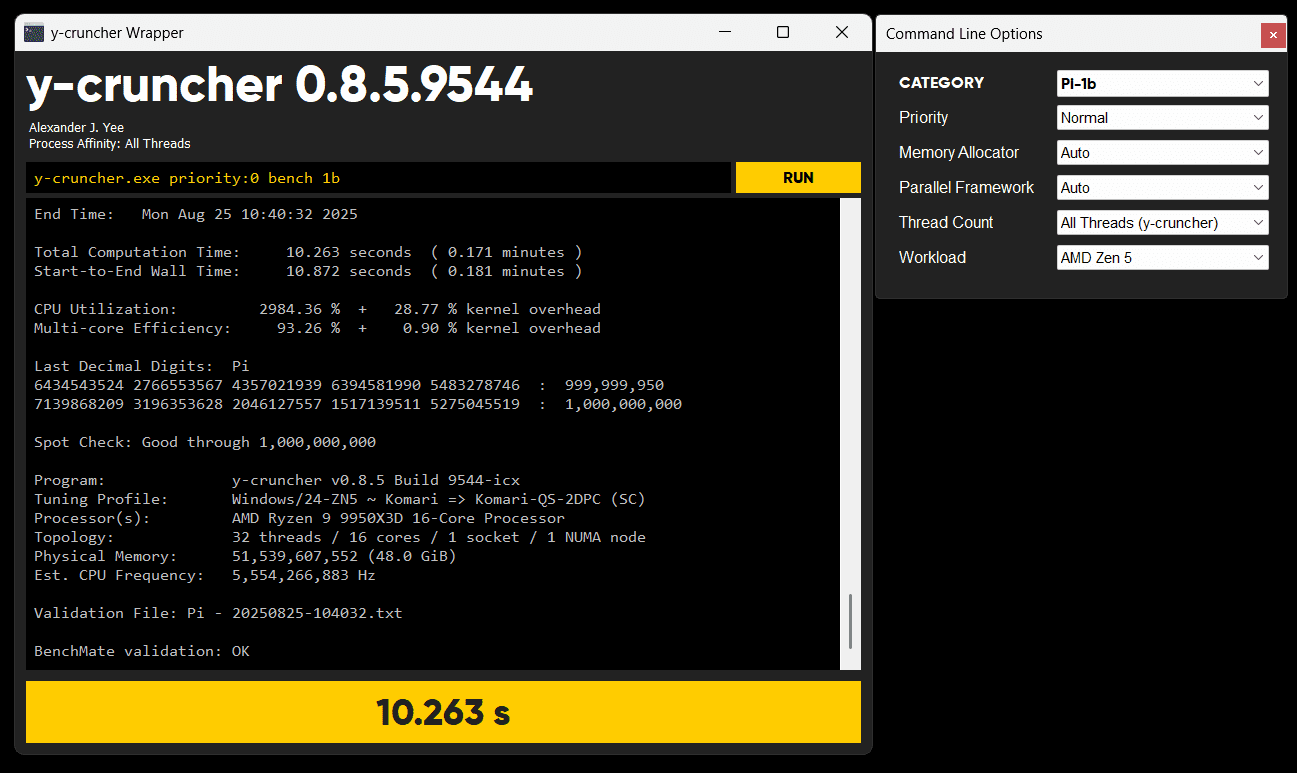Screen dimensions: 1297x773
Task: Click the Last Decimal Digits: Pi label
Action: (141, 366)
